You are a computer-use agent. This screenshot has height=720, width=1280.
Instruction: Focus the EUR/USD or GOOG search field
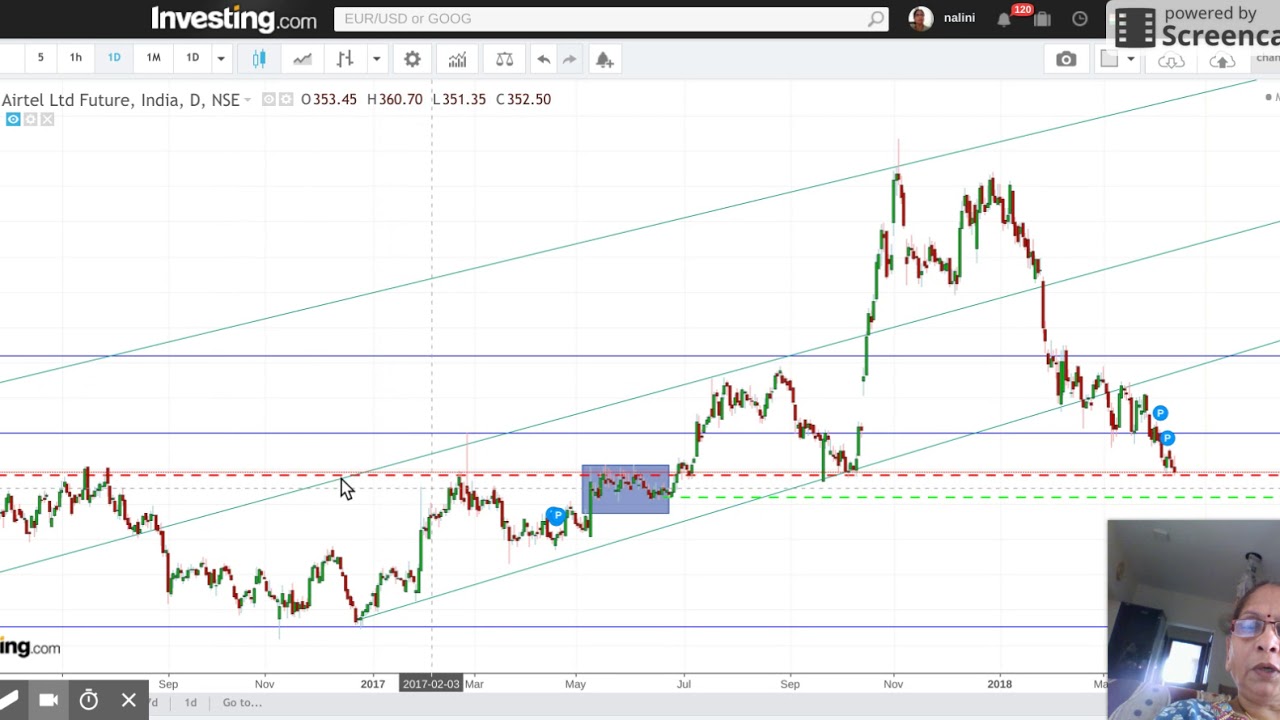tap(611, 18)
